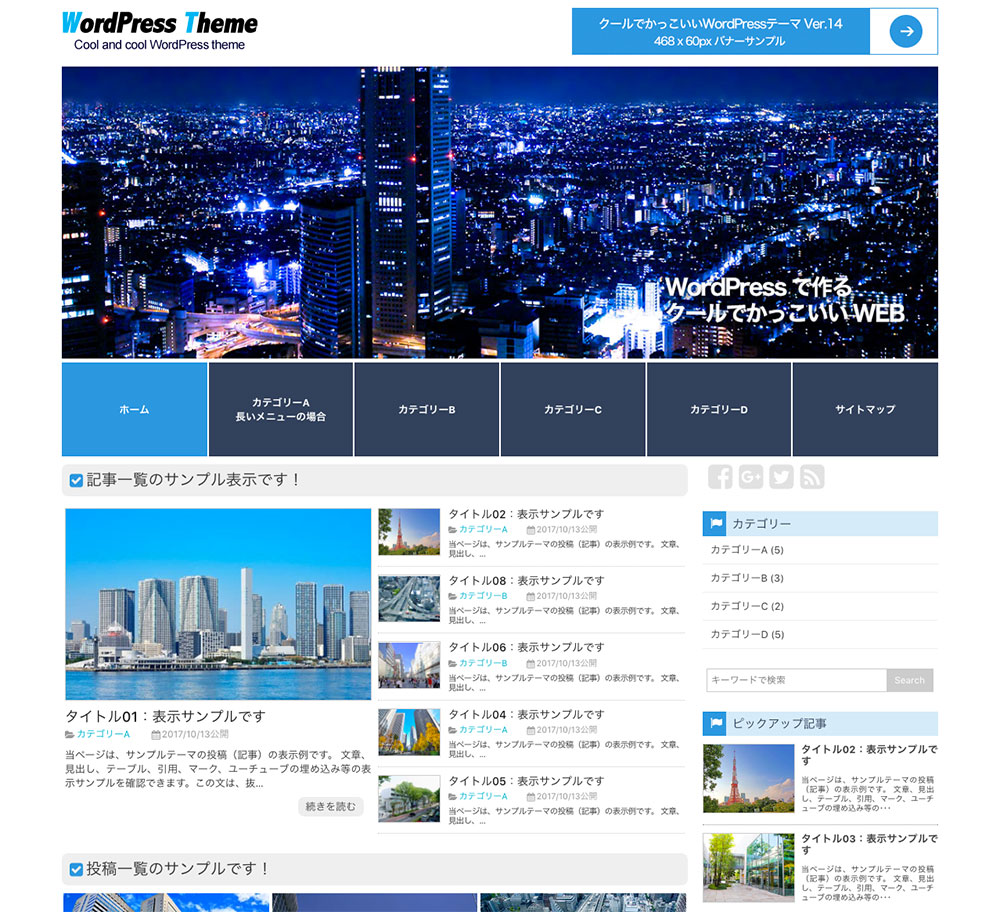Screen dimensions: 1000x912
Task: Focus the キーワードで検索 input field
Action: click(x=797, y=680)
